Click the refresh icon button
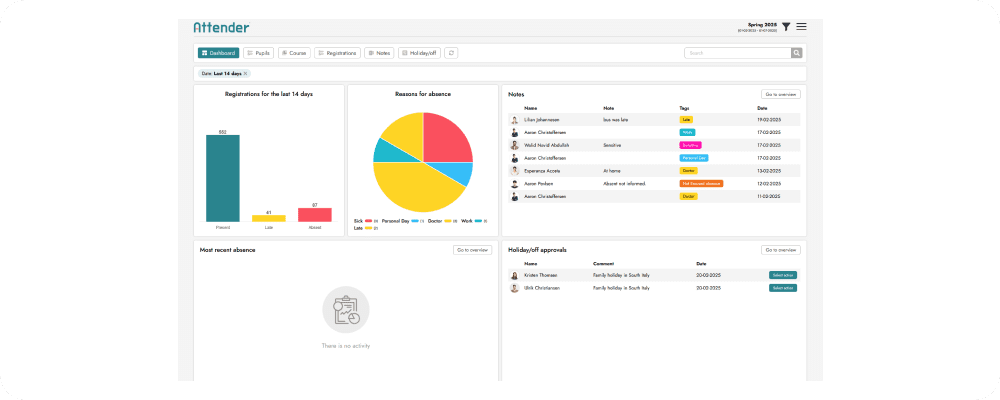 [451, 53]
